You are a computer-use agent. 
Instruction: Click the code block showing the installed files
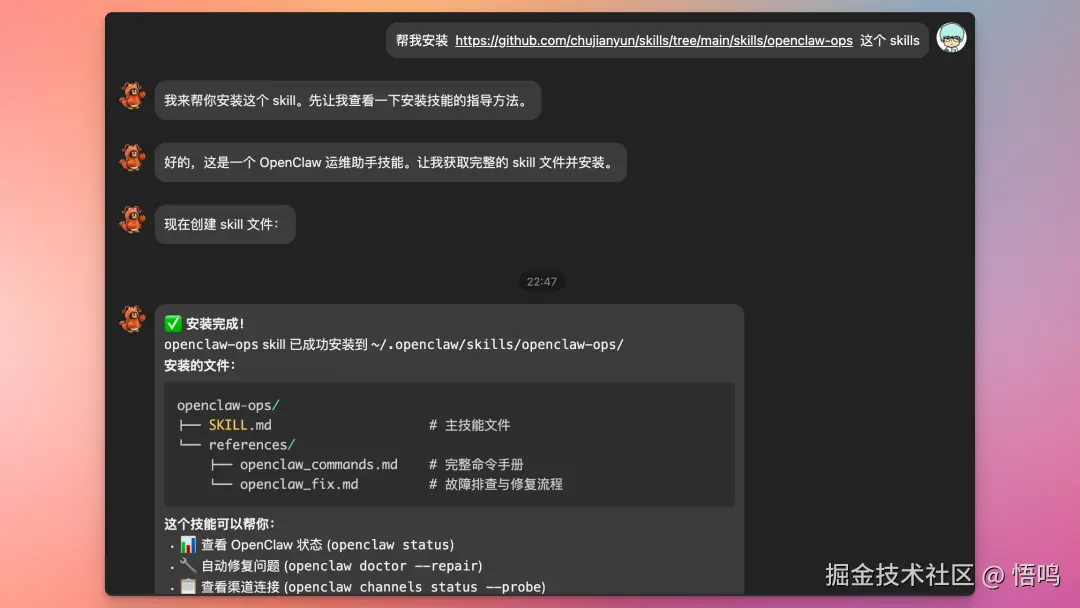click(x=449, y=444)
